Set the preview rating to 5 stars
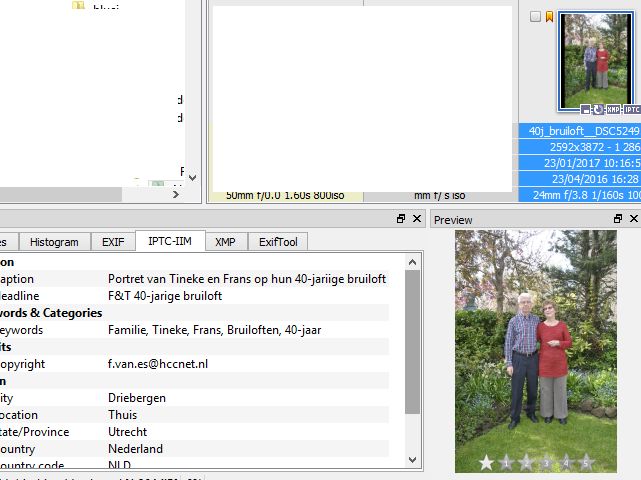Viewport: 641px width, 480px height. coord(586,462)
